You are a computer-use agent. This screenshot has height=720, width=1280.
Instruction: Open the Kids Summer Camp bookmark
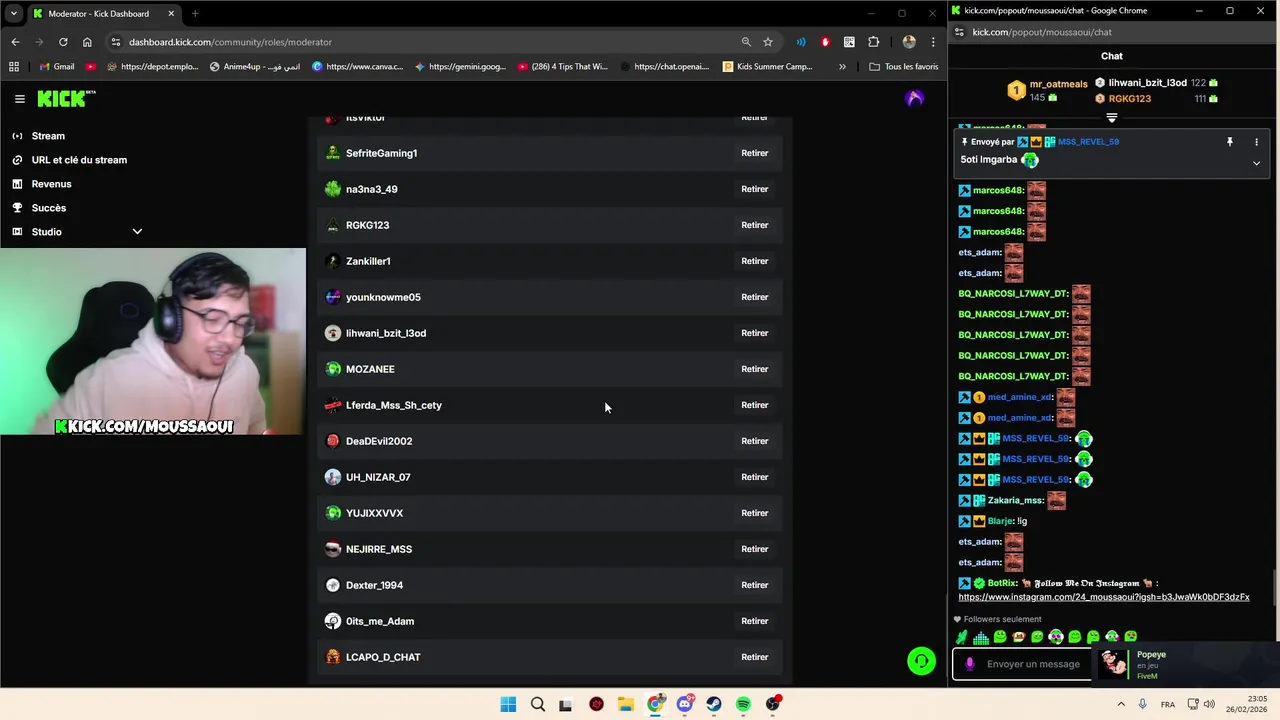pos(766,67)
